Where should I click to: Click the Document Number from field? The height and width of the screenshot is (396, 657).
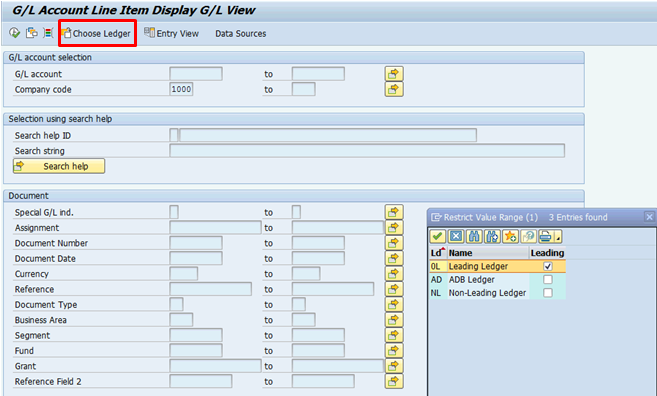(196, 243)
